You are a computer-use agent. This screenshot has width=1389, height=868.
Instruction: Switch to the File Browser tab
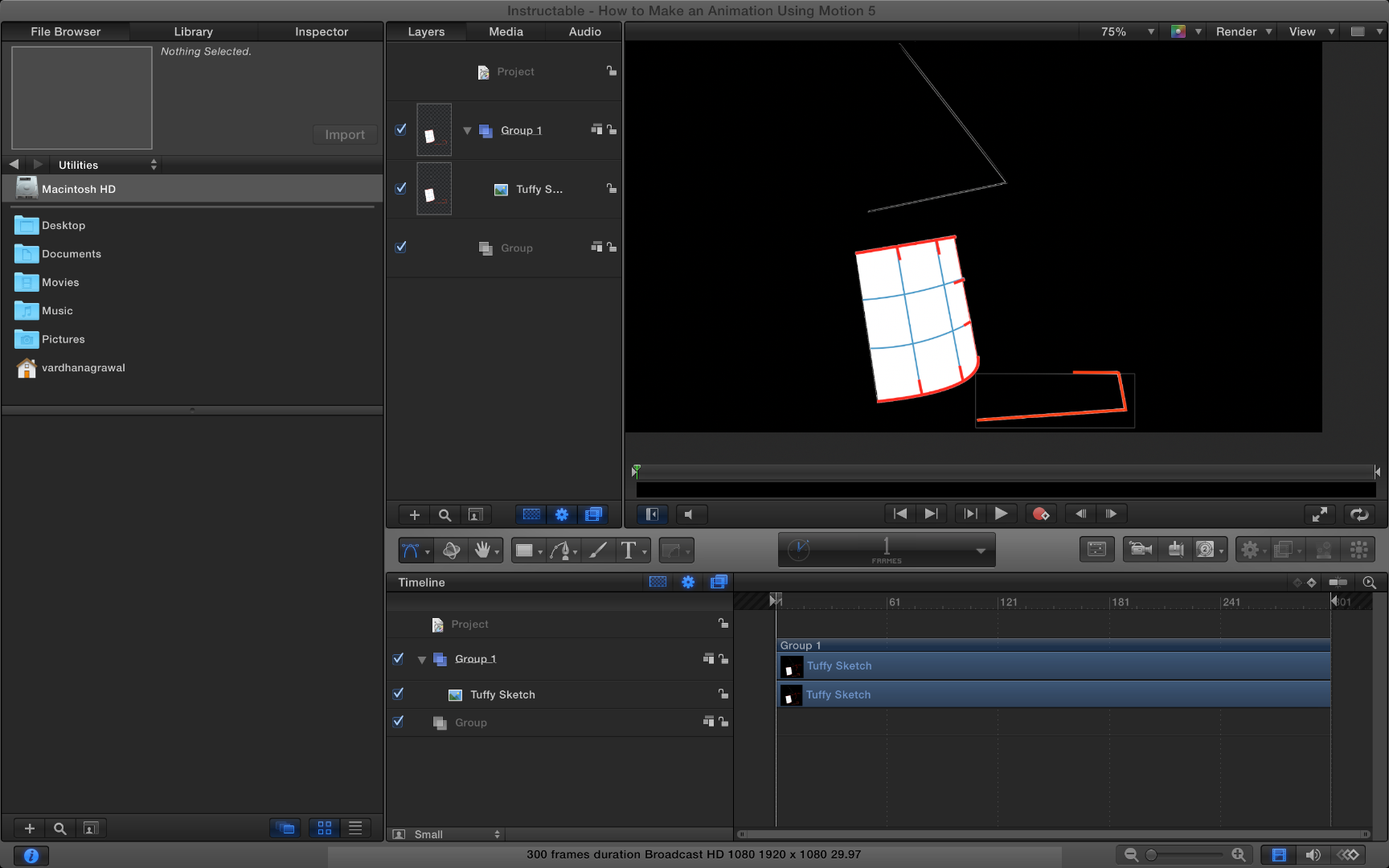66,31
